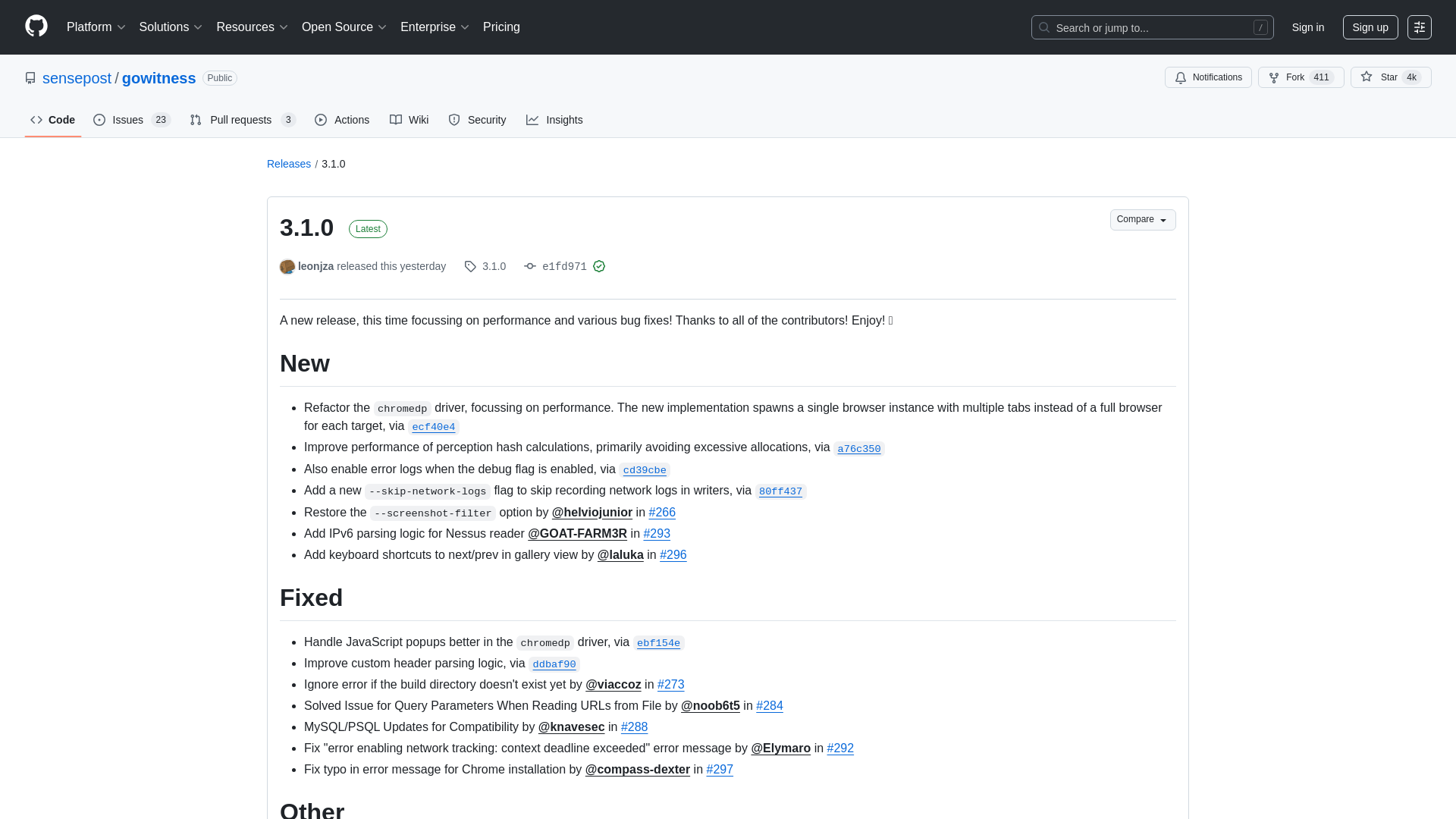Click the Sign up button
Screen dimensions: 1456x819
point(1370,27)
